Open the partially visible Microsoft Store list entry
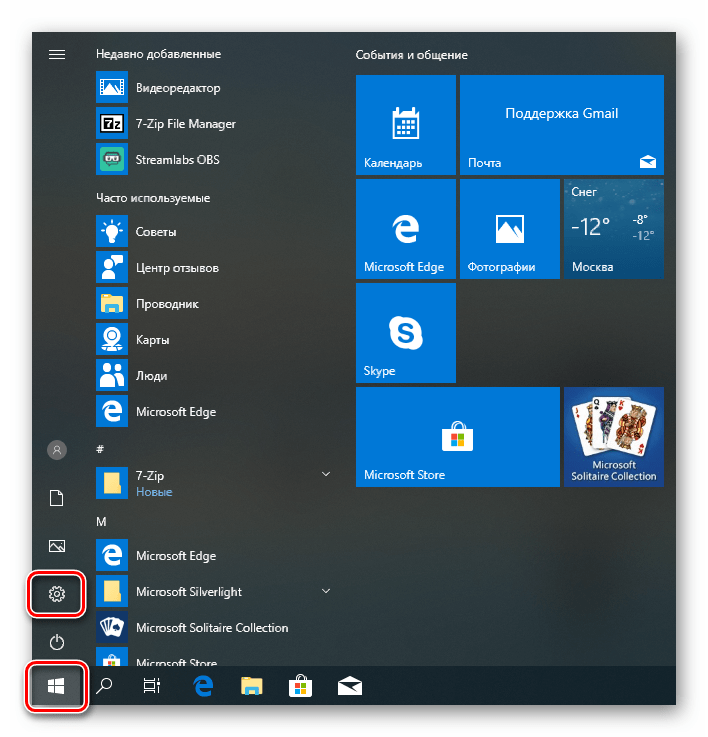The width and height of the screenshot is (708, 737). pyautogui.click(x=216, y=657)
